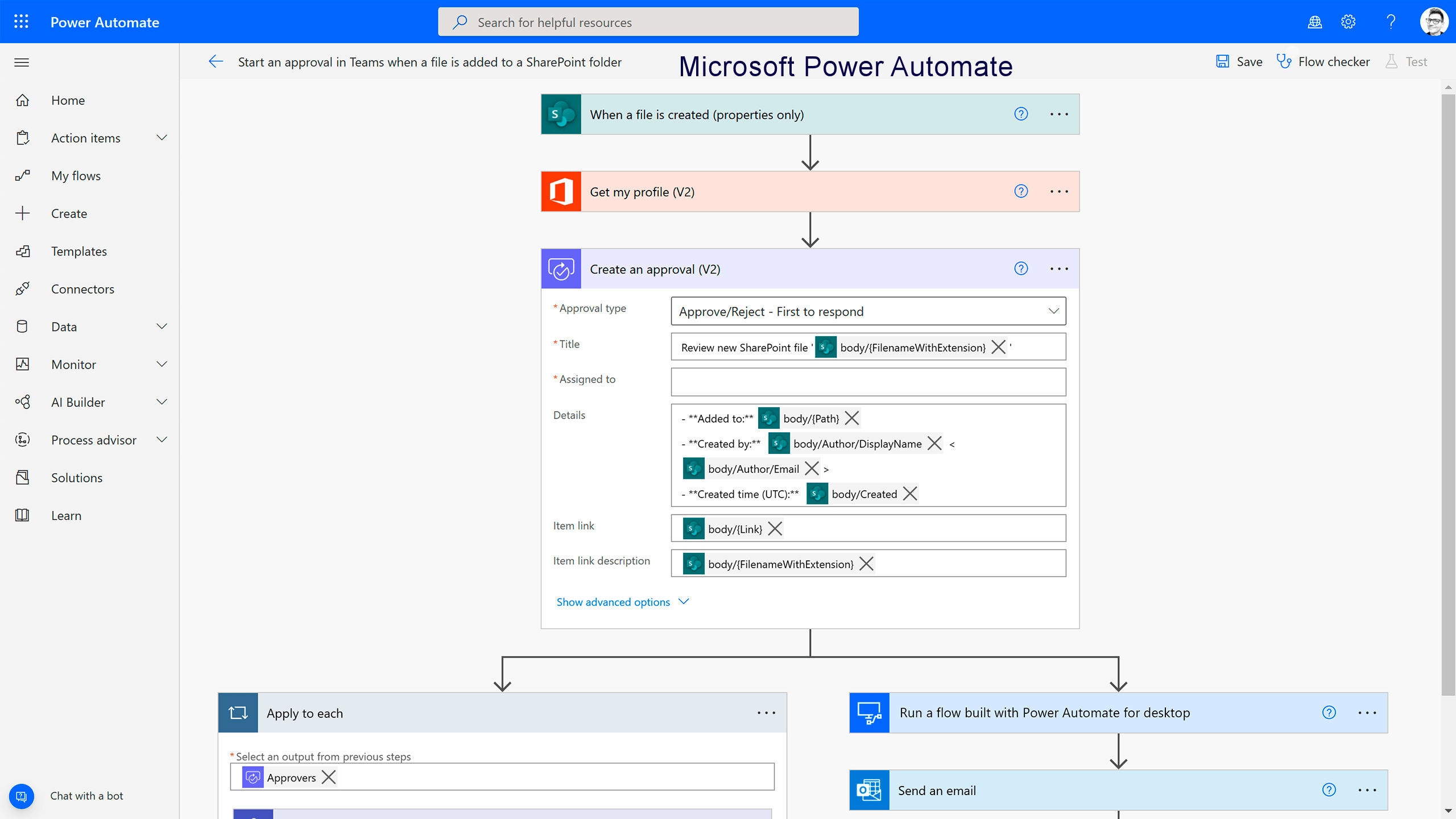Open help for 'Run a flow built with Power Automate for desktop'
The height and width of the screenshot is (819, 1456).
pos(1329,712)
